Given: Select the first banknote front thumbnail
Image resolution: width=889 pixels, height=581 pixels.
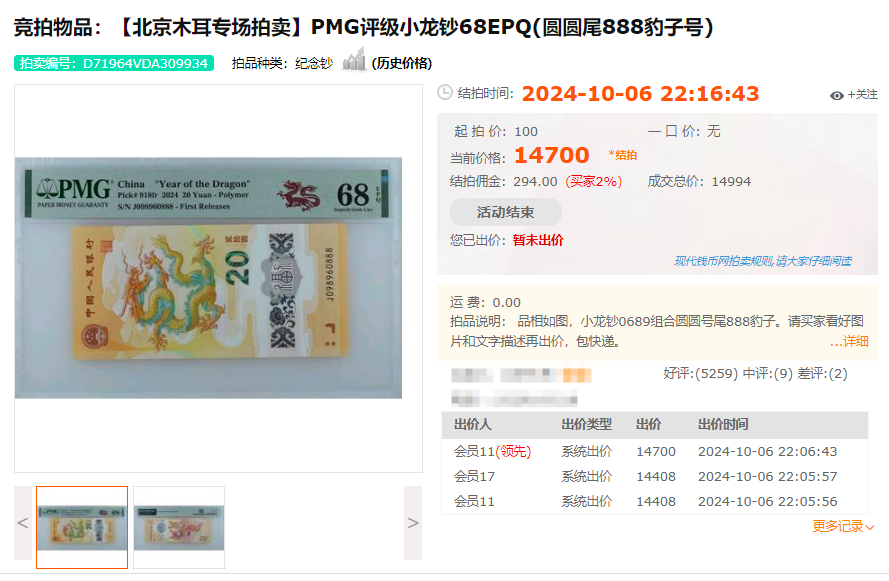Looking at the screenshot, I should [x=82, y=527].
